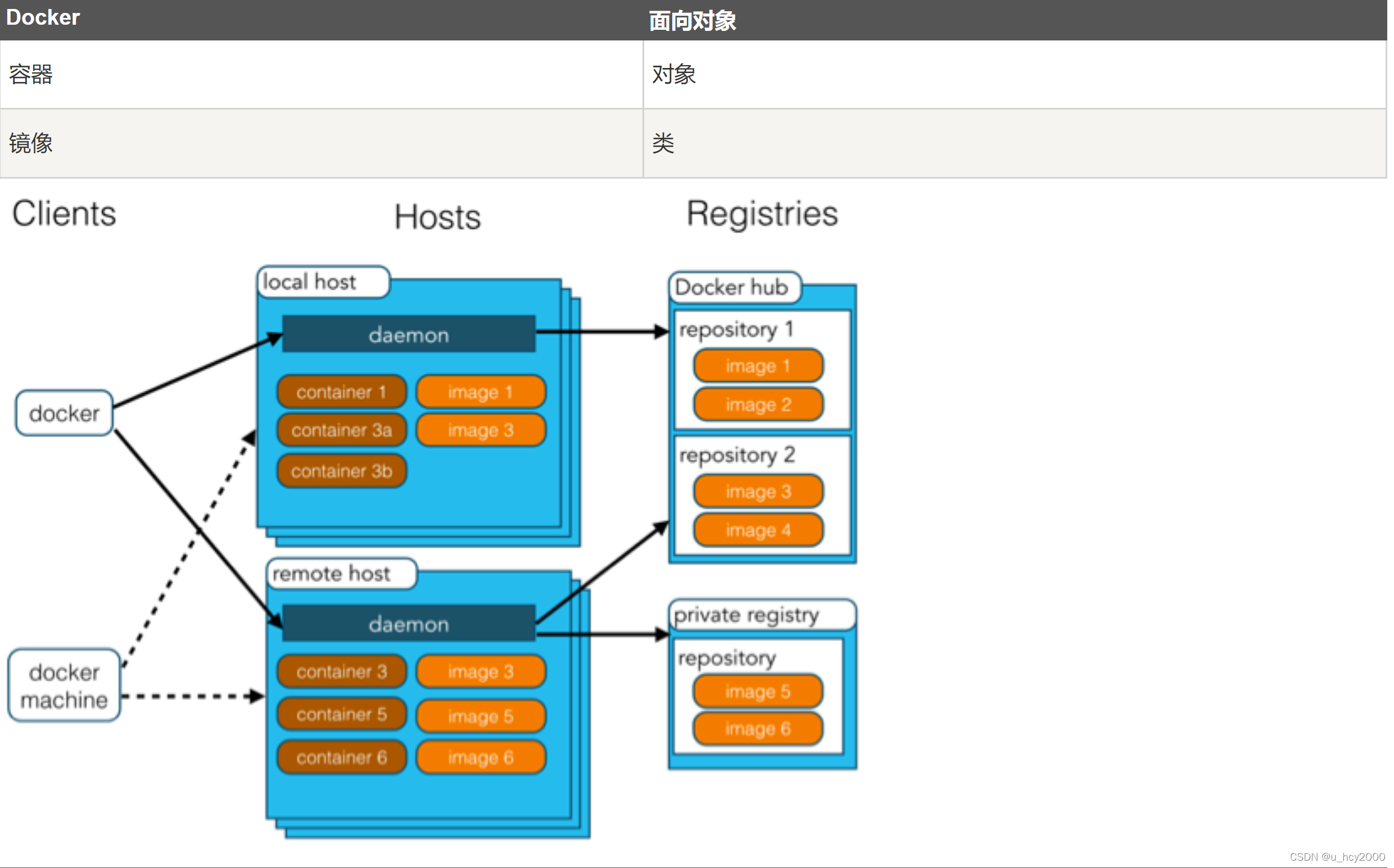Click the 'Docker' table header cell
Image resolution: width=1394 pixels, height=868 pixels.
pos(322,20)
